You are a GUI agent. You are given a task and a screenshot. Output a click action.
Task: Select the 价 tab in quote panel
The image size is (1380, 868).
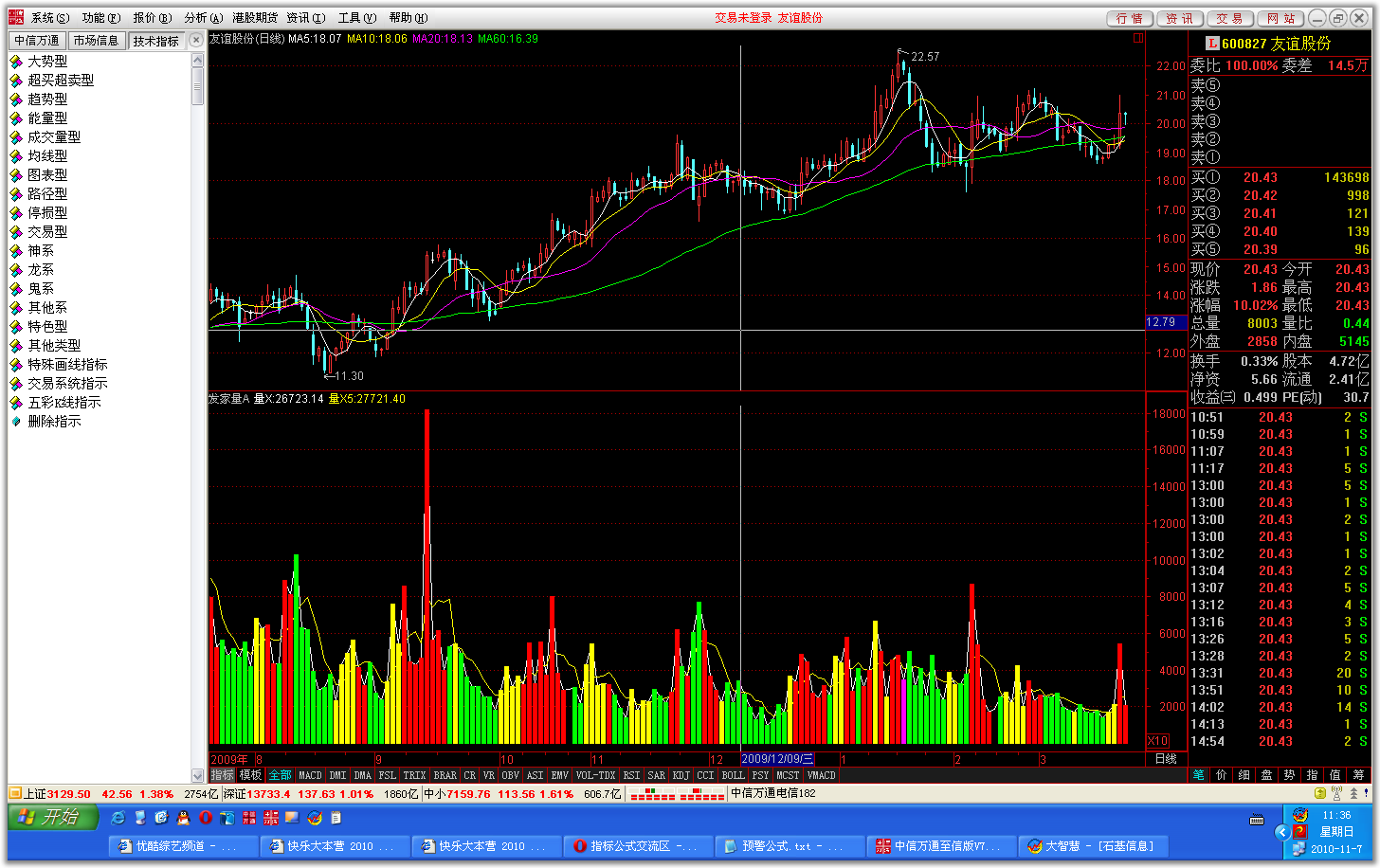point(1222,775)
